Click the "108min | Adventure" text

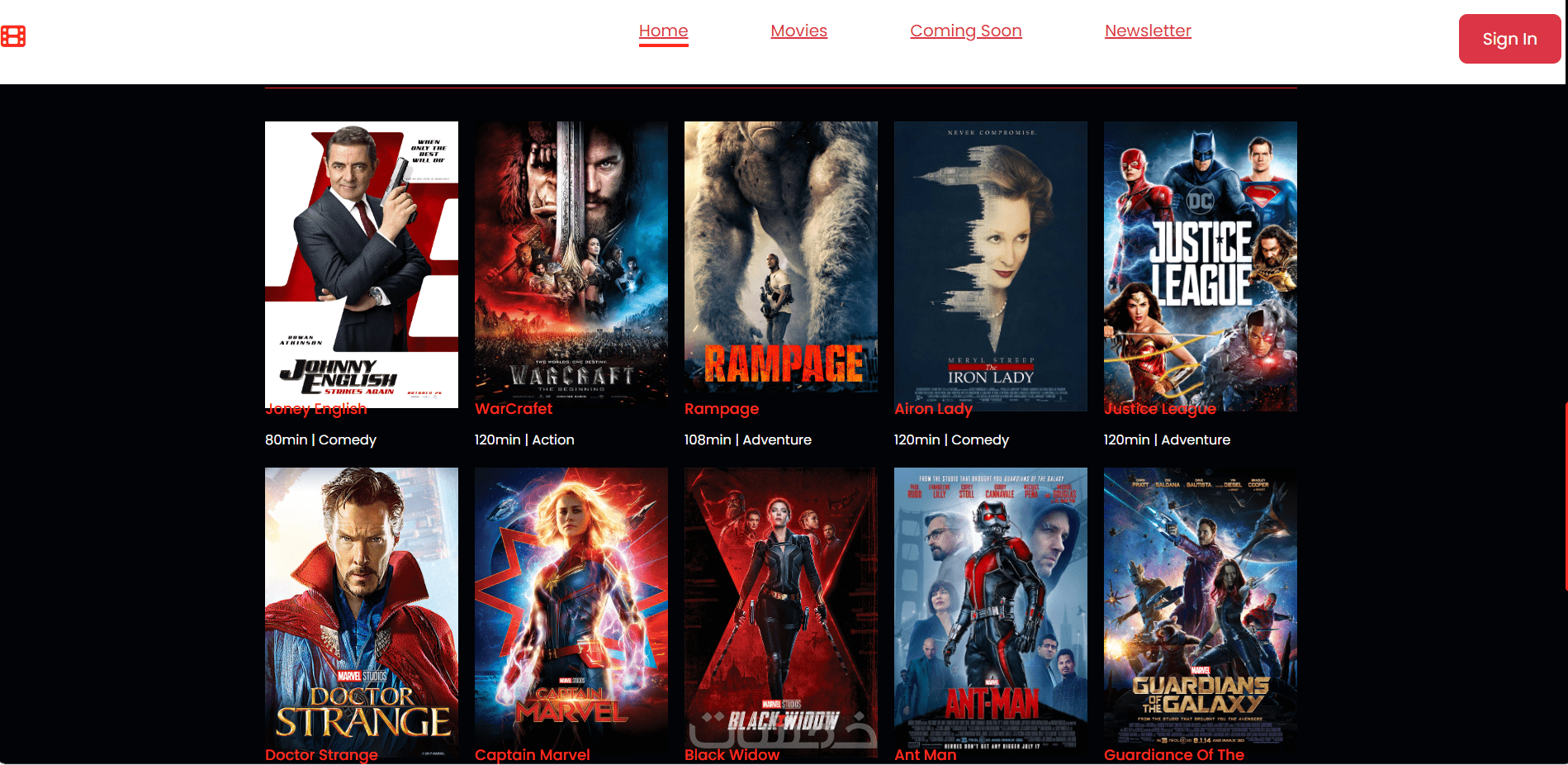point(748,440)
